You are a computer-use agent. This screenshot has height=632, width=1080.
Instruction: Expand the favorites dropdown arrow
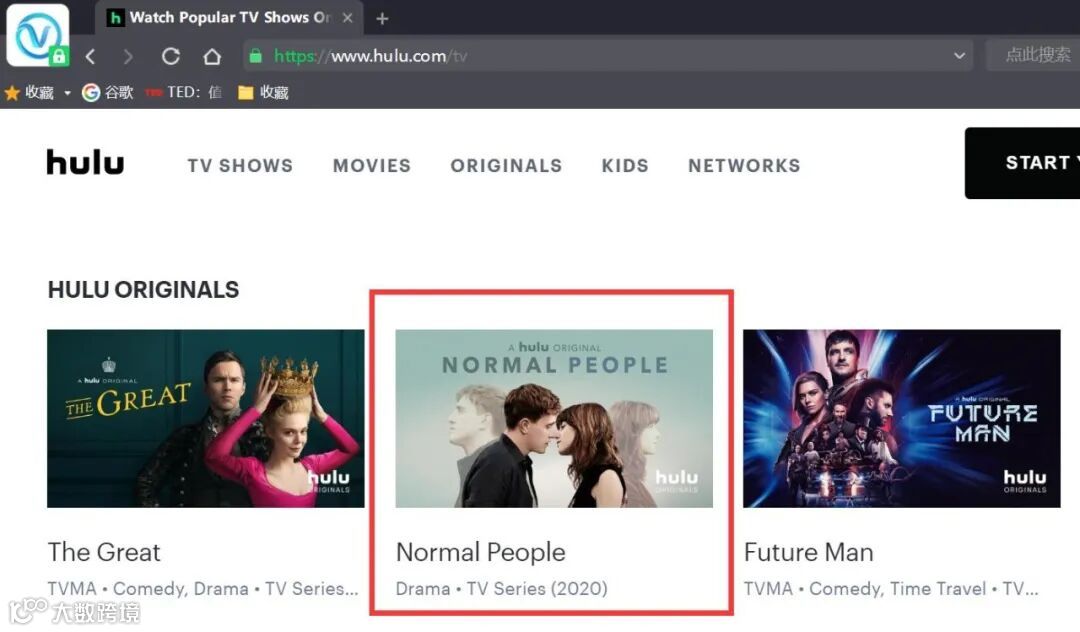click(68, 92)
